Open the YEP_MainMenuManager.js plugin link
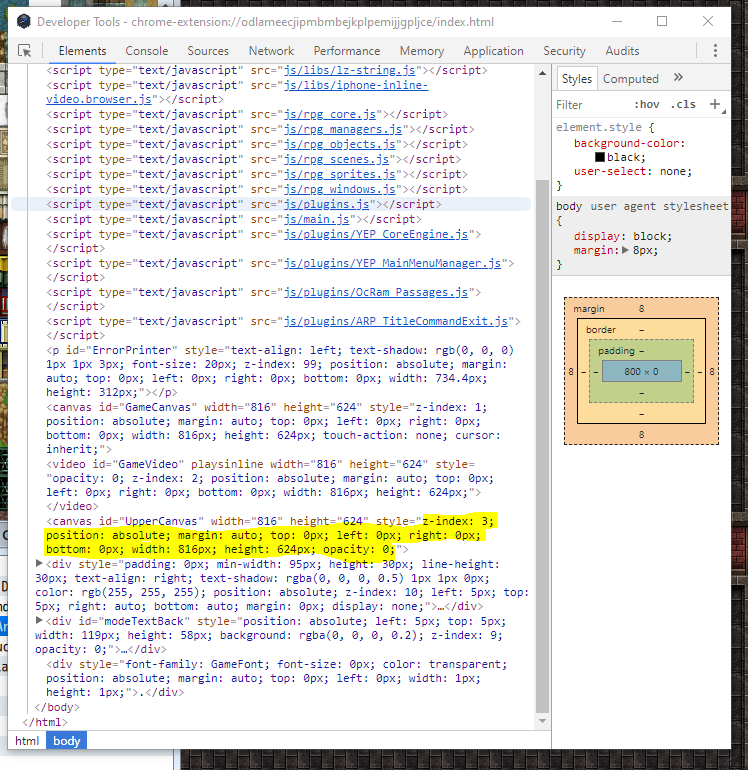 392,263
